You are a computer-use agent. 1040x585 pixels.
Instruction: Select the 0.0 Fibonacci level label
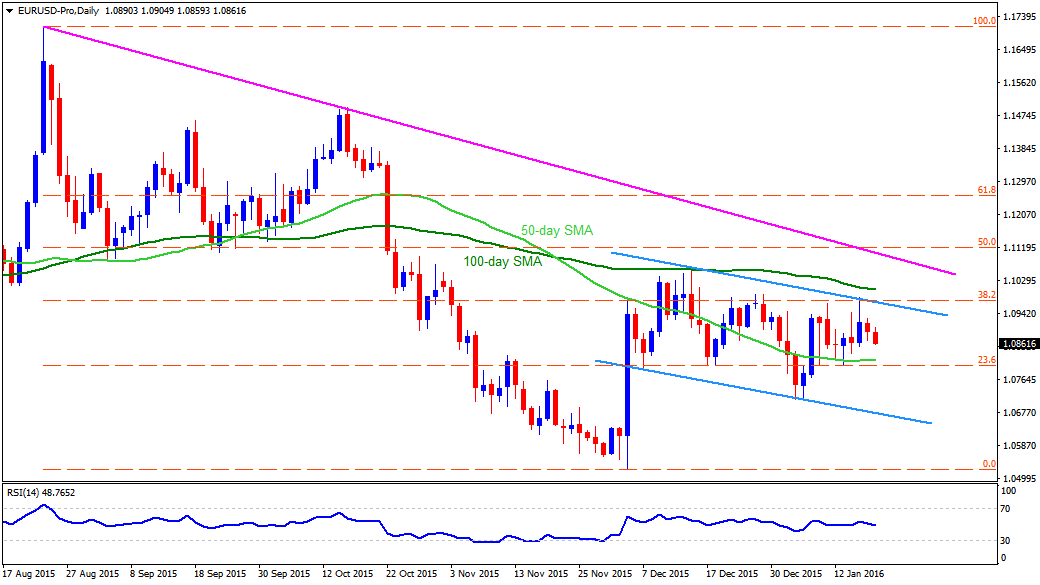[x=989, y=464]
